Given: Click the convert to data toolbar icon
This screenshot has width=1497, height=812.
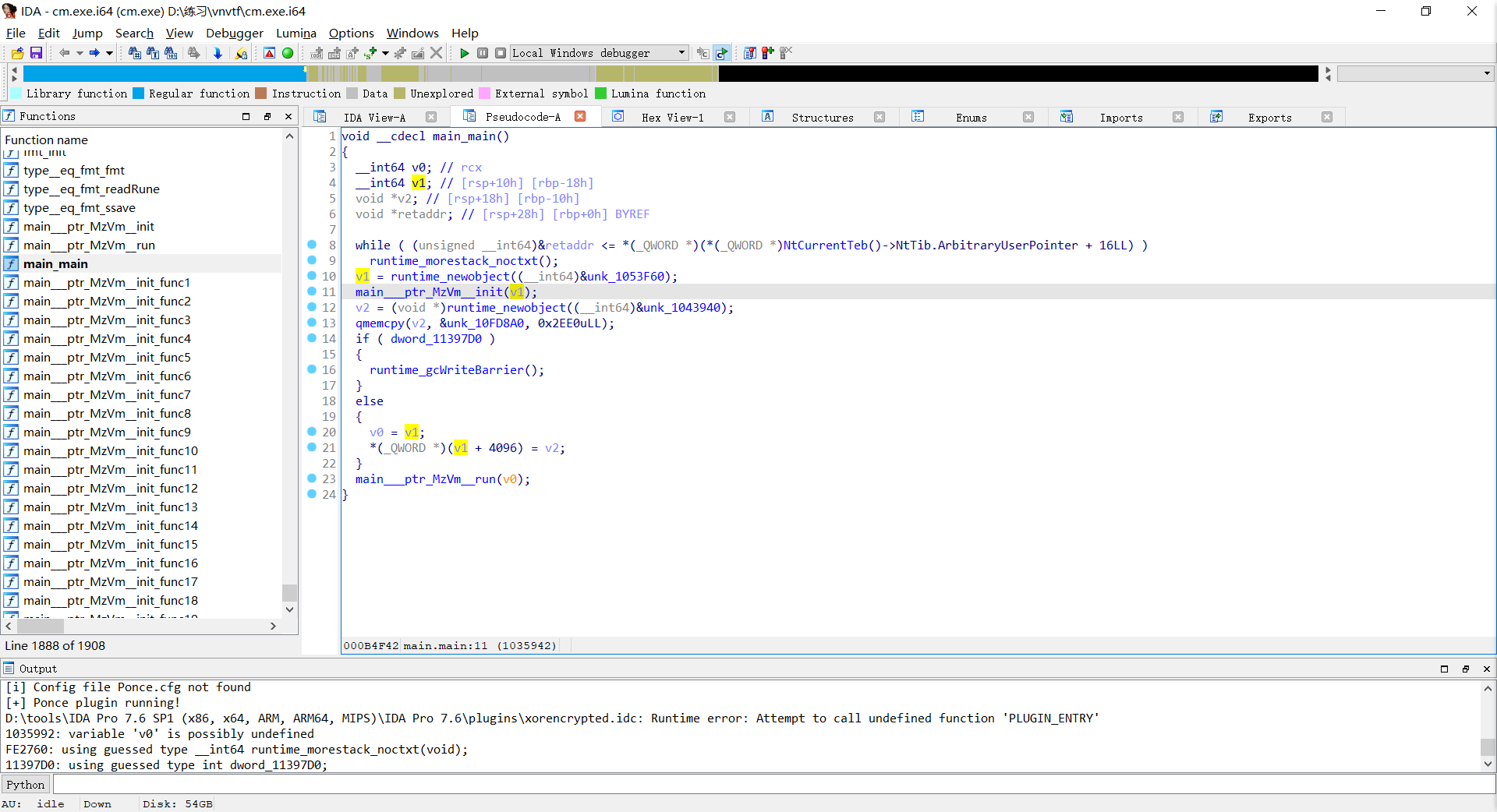Looking at the screenshot, I should point(334,53).
